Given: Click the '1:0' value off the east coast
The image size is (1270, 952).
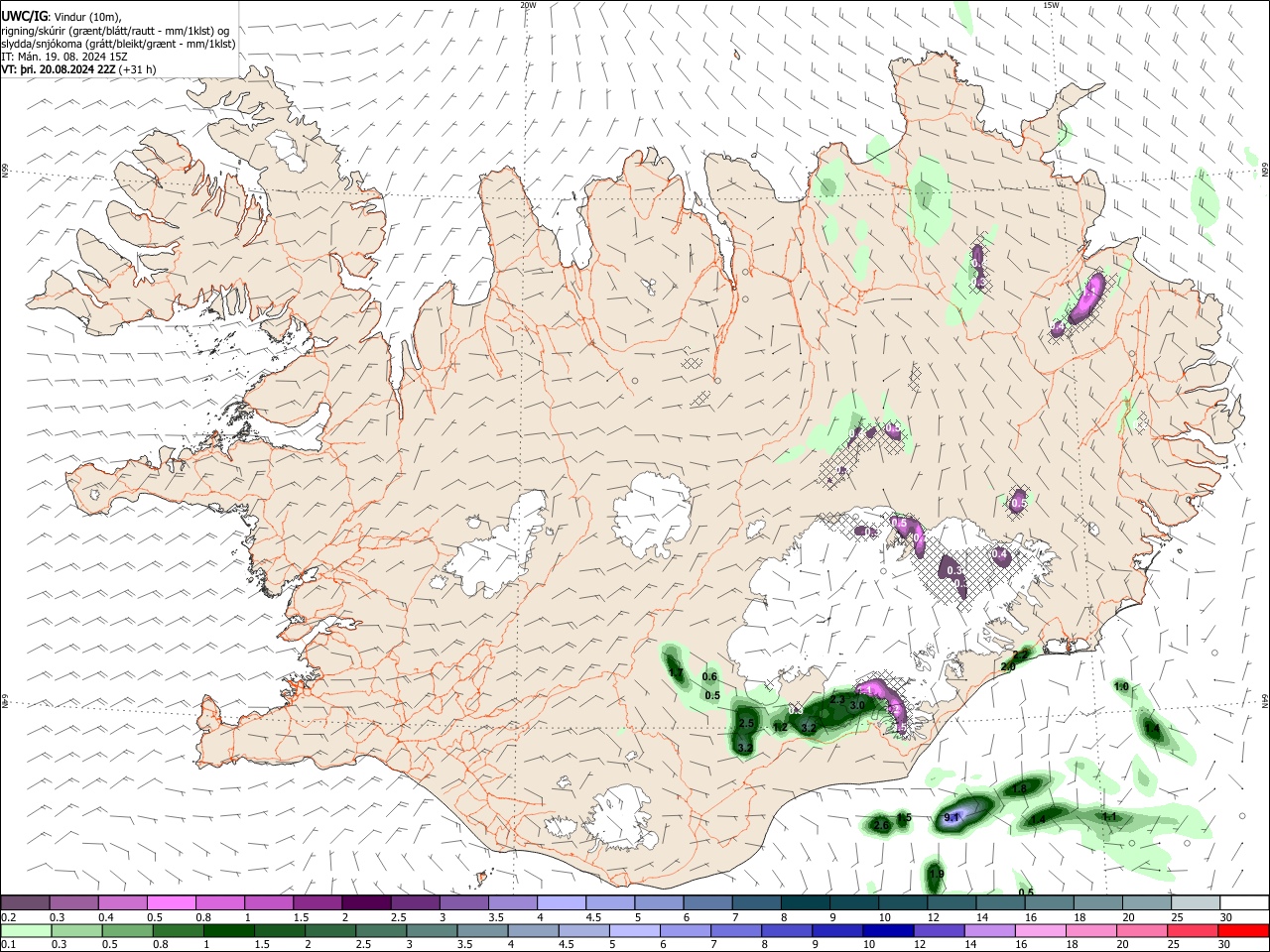Looking at the screenshot, I should point(1121,687).
